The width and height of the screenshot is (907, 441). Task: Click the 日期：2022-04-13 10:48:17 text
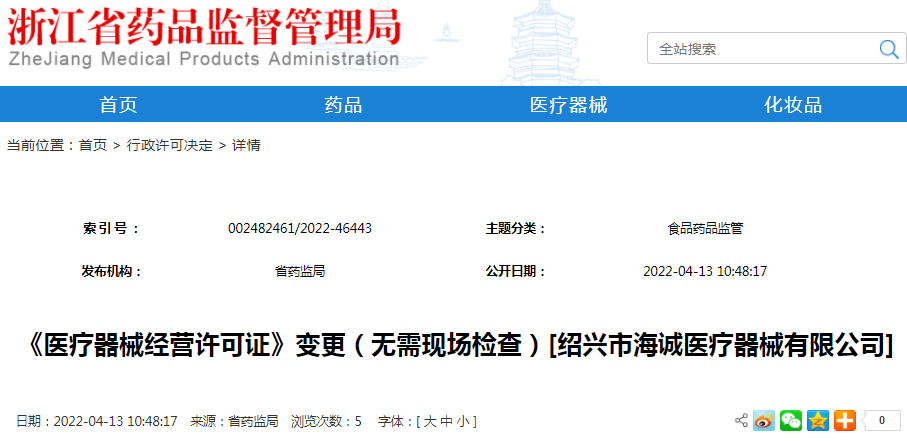[x=97, y=421]
